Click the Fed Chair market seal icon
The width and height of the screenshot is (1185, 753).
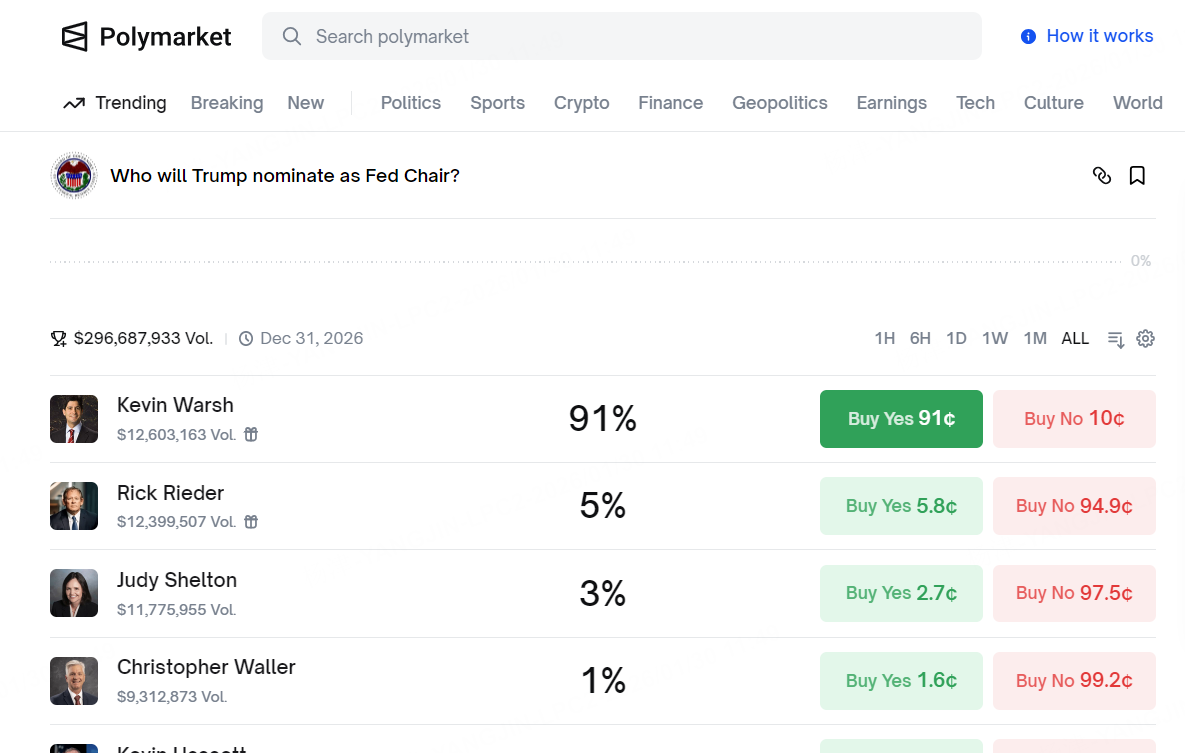(74, 176)
